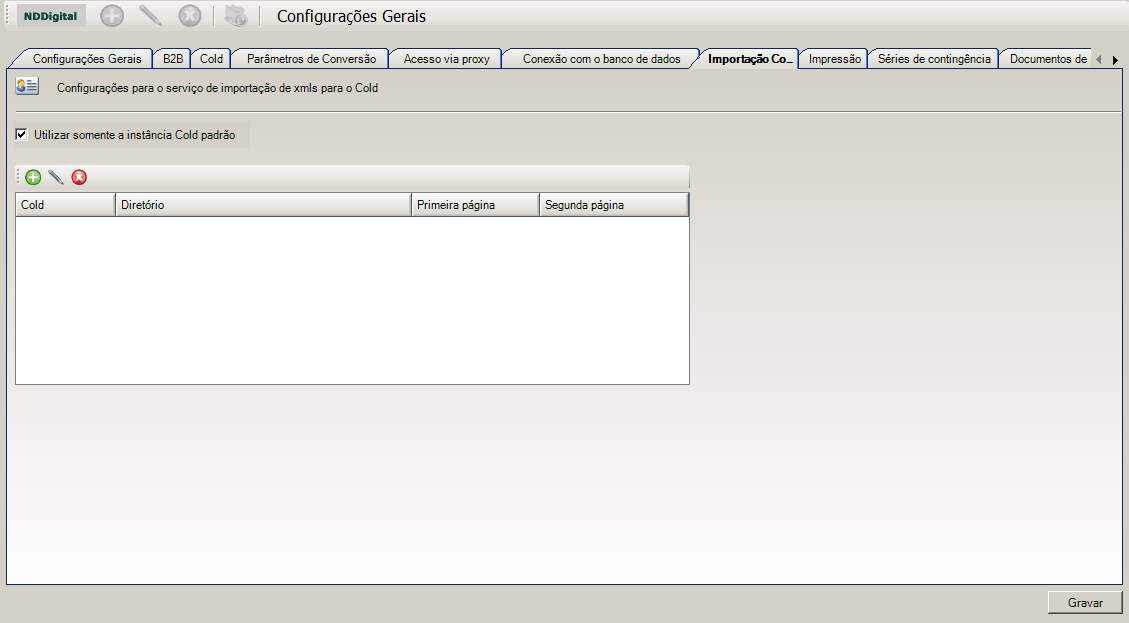The height and width of the screenshot is (623, 1129).
Task: Click the Gravar button
Action: click(x=1085, y=603)
